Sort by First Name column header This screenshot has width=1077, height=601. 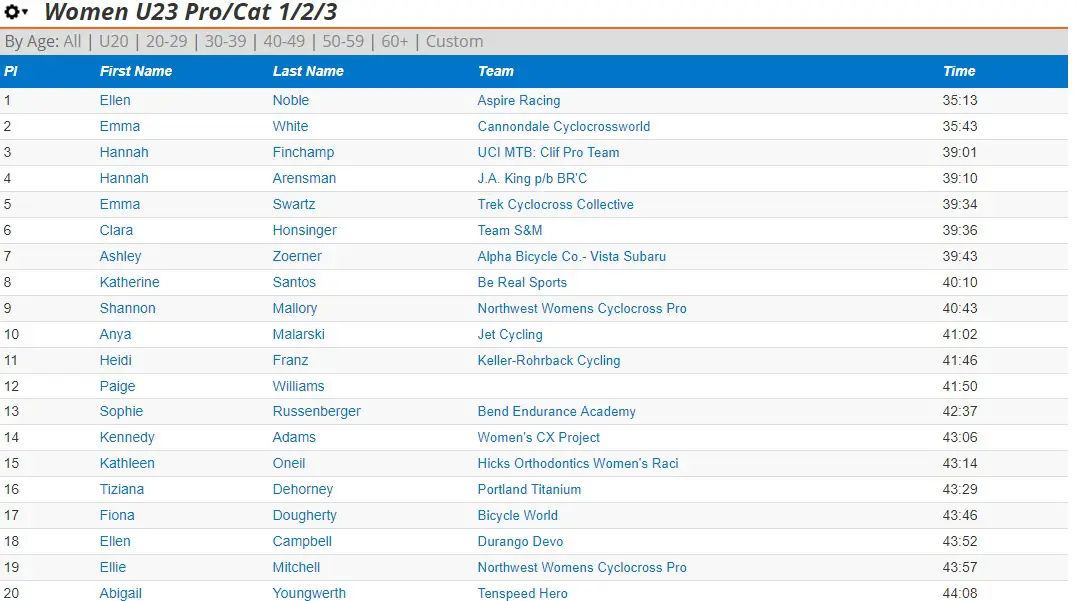[x=136, y=71]
